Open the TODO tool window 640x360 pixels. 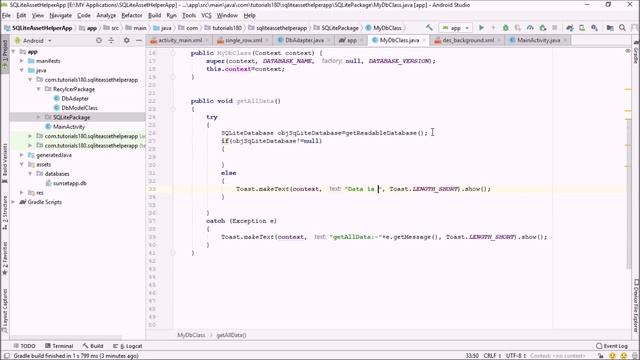point(24,346)
